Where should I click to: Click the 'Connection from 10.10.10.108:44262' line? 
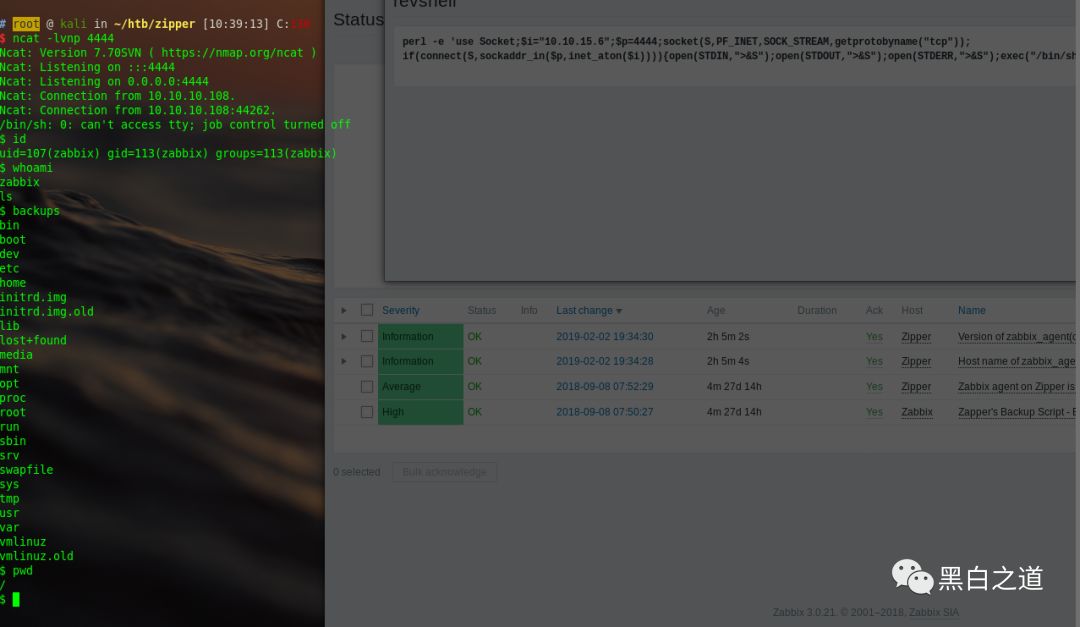(138, 110)
